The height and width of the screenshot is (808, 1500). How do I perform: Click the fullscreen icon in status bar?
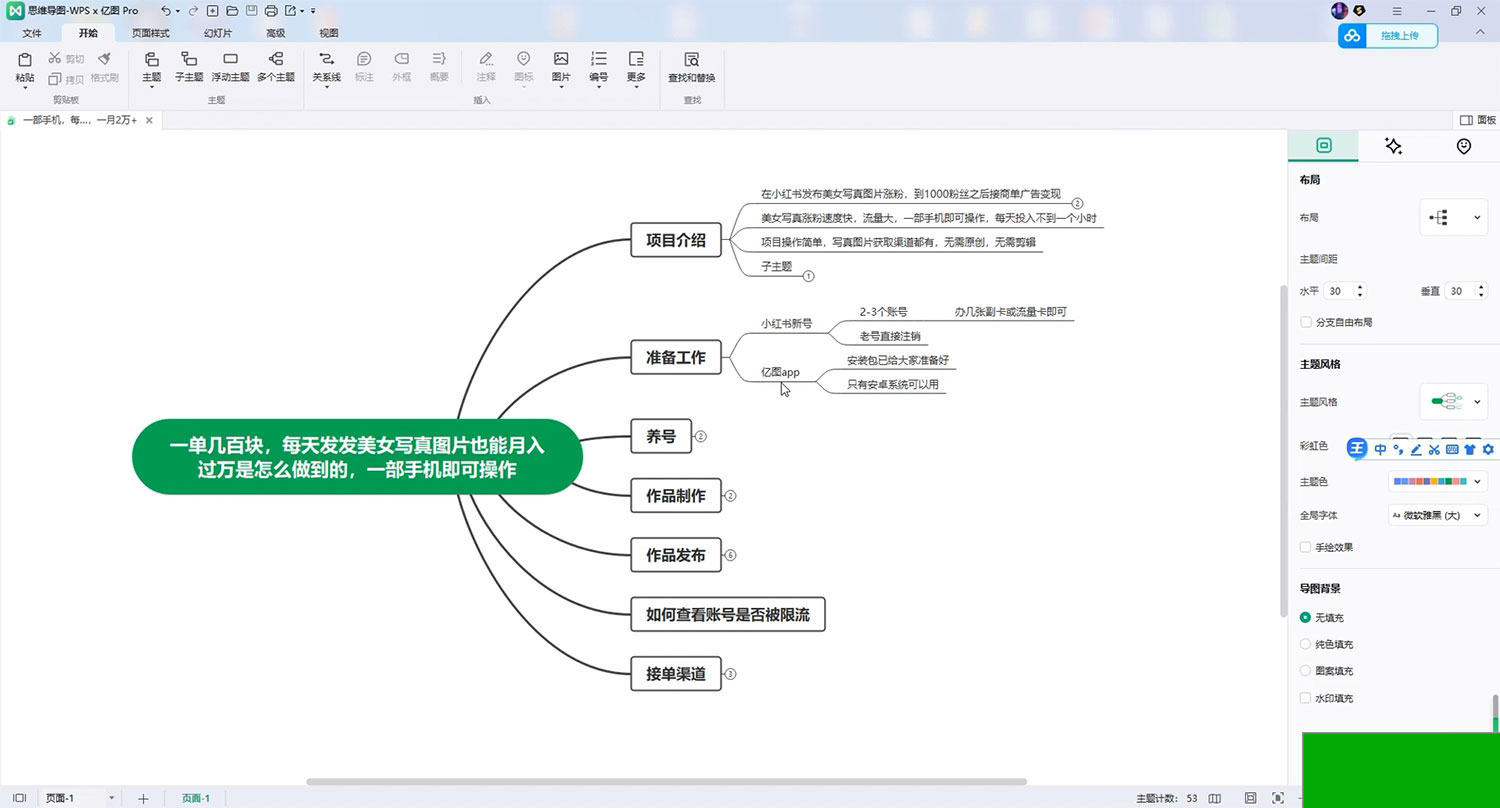(x=1278, y=798)
